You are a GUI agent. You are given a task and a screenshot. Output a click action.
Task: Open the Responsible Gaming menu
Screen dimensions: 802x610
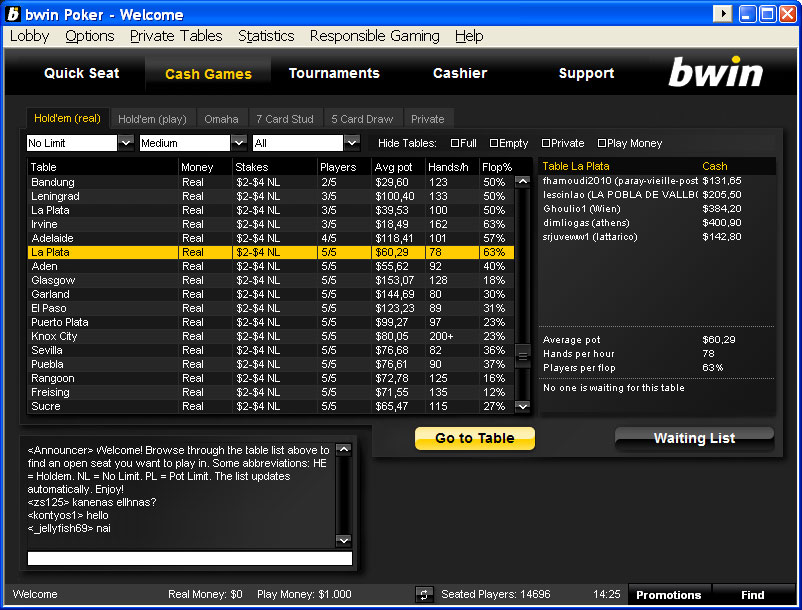pyautogui.click(x=374, y=36)
